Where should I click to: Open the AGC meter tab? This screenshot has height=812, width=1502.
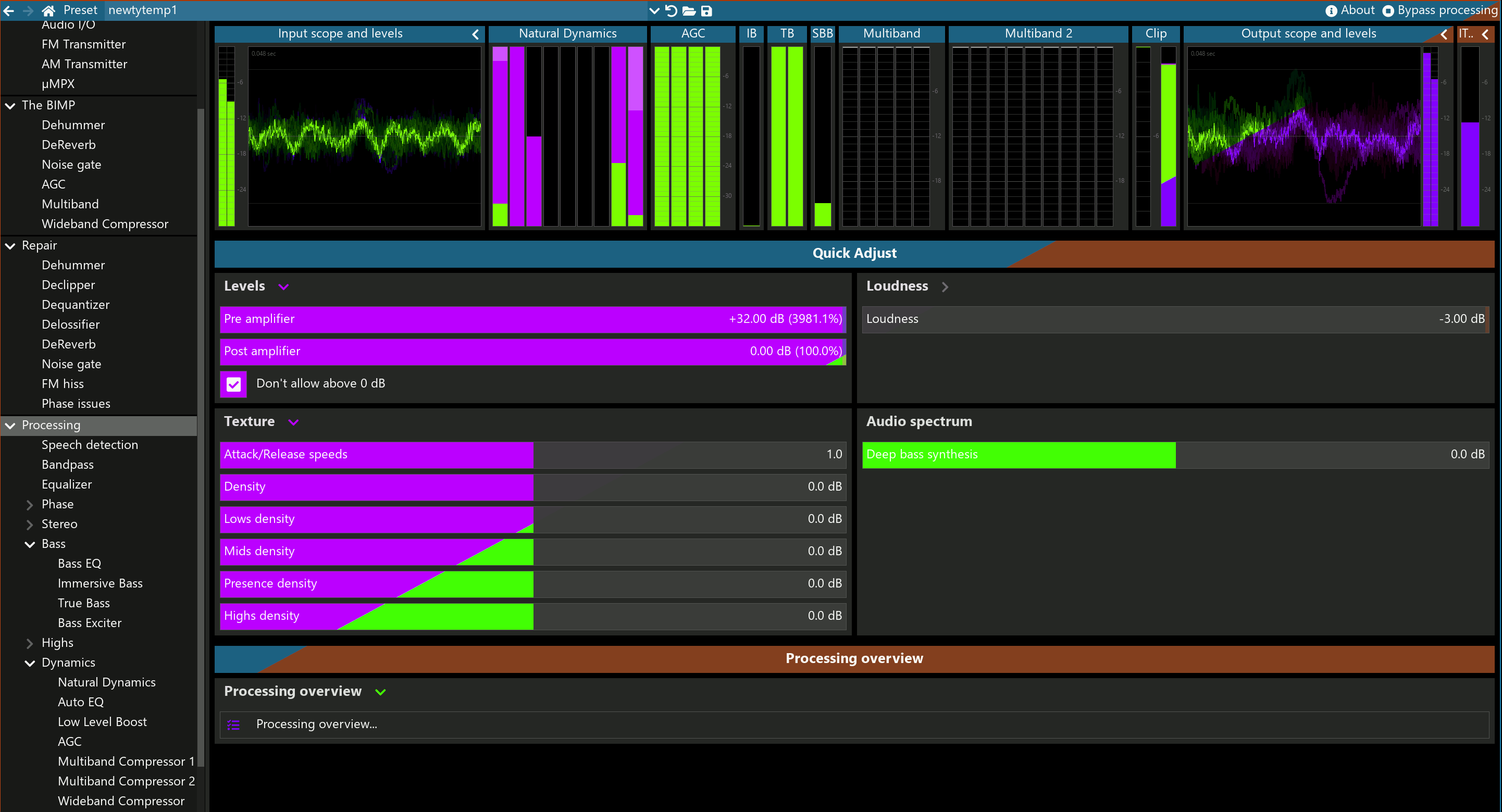693,34
